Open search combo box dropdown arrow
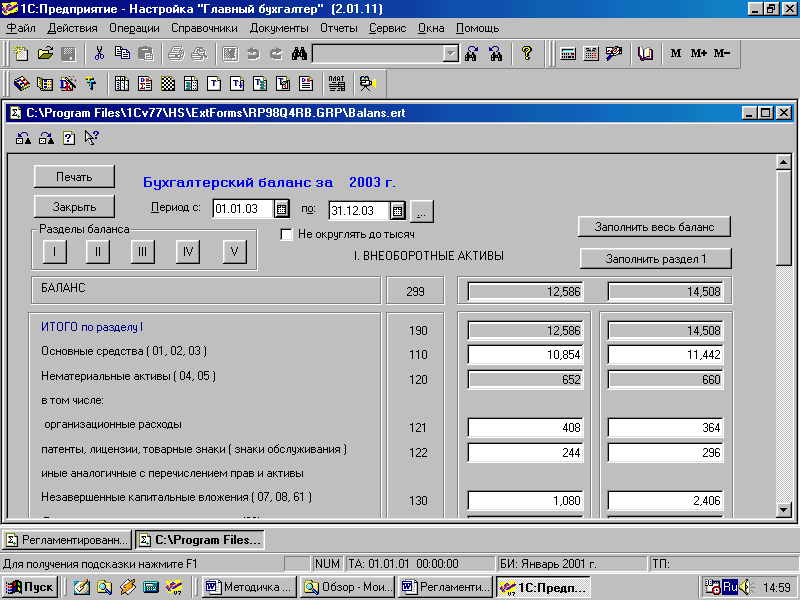Screen dimensions: 800x600 tap(451, 54)
